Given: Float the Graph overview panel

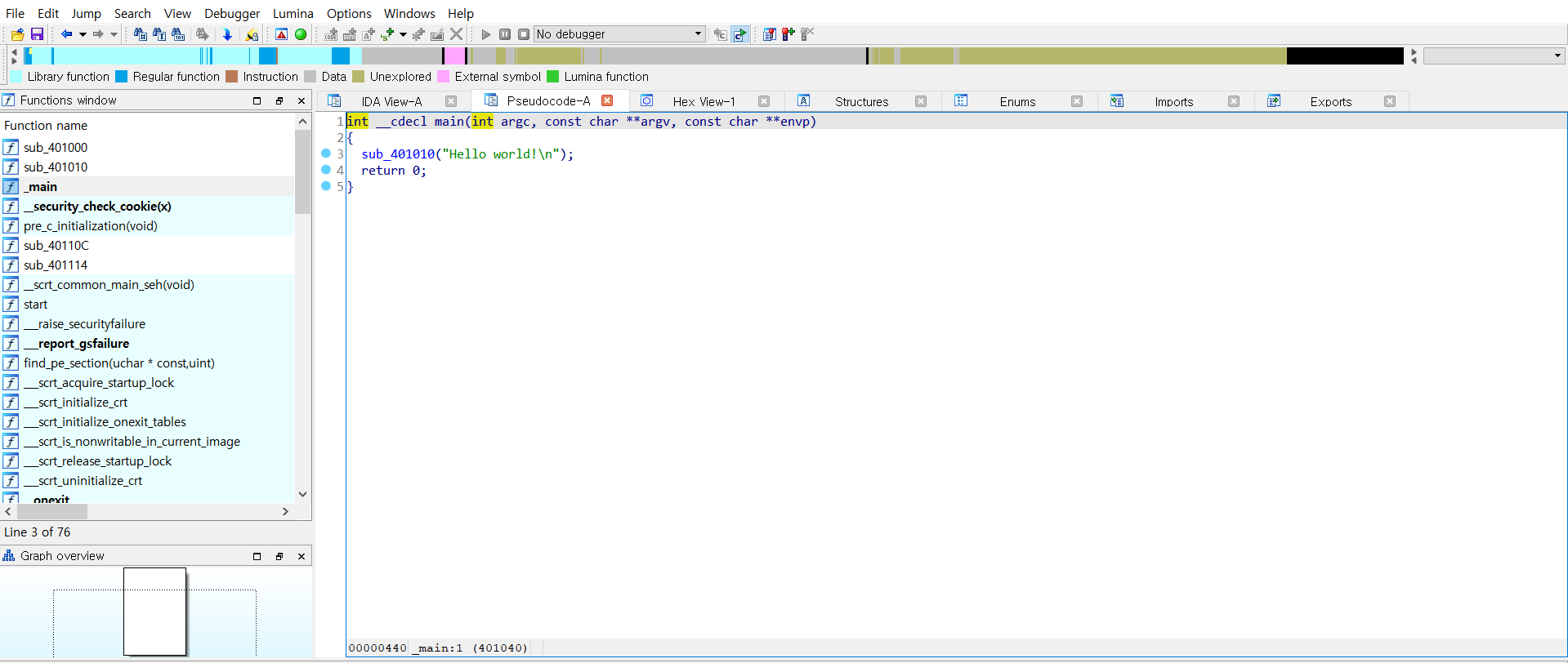Looking at the screenshot, I should pyautogui.click(x=279, y=556).
